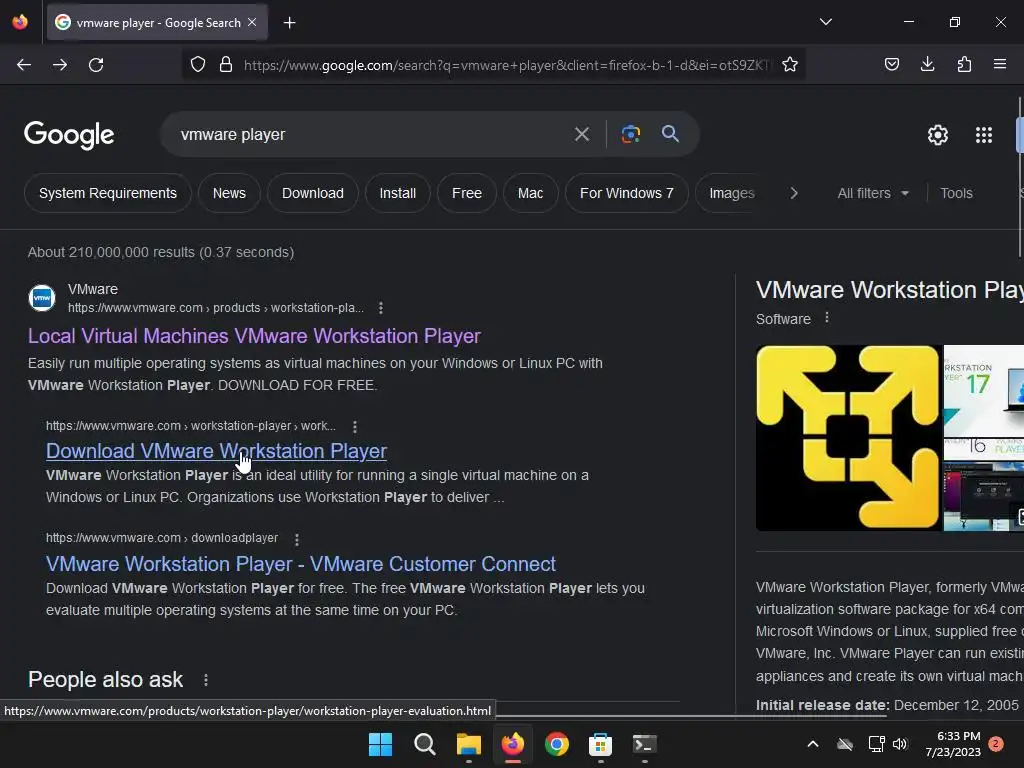Open the Workstation 17 product thumbnail
This screenshot has width=1024, height=768.
[984, 391]
